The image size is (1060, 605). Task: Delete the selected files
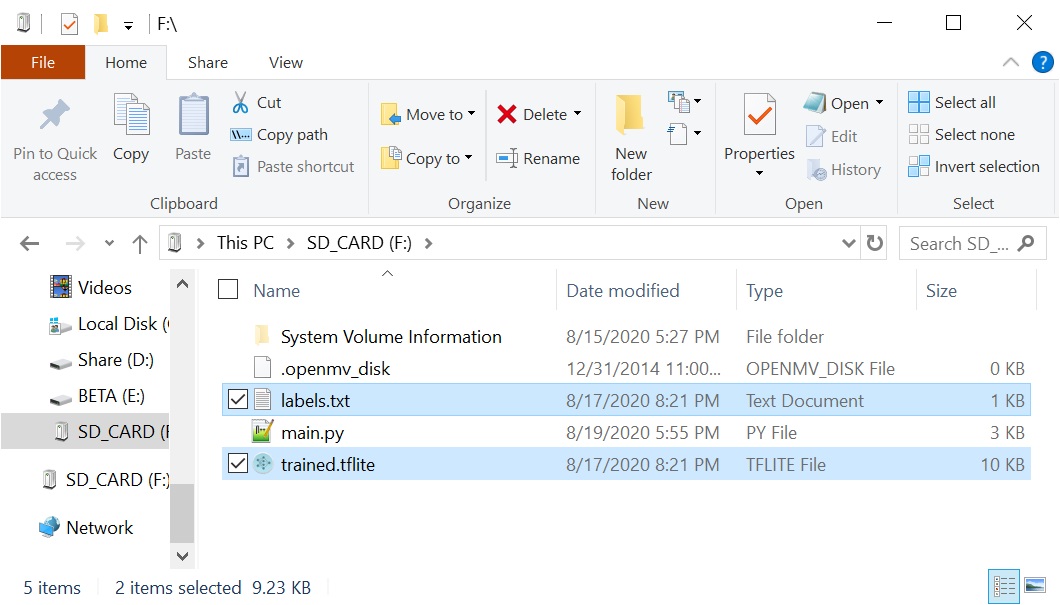click(x=533, y=114)
